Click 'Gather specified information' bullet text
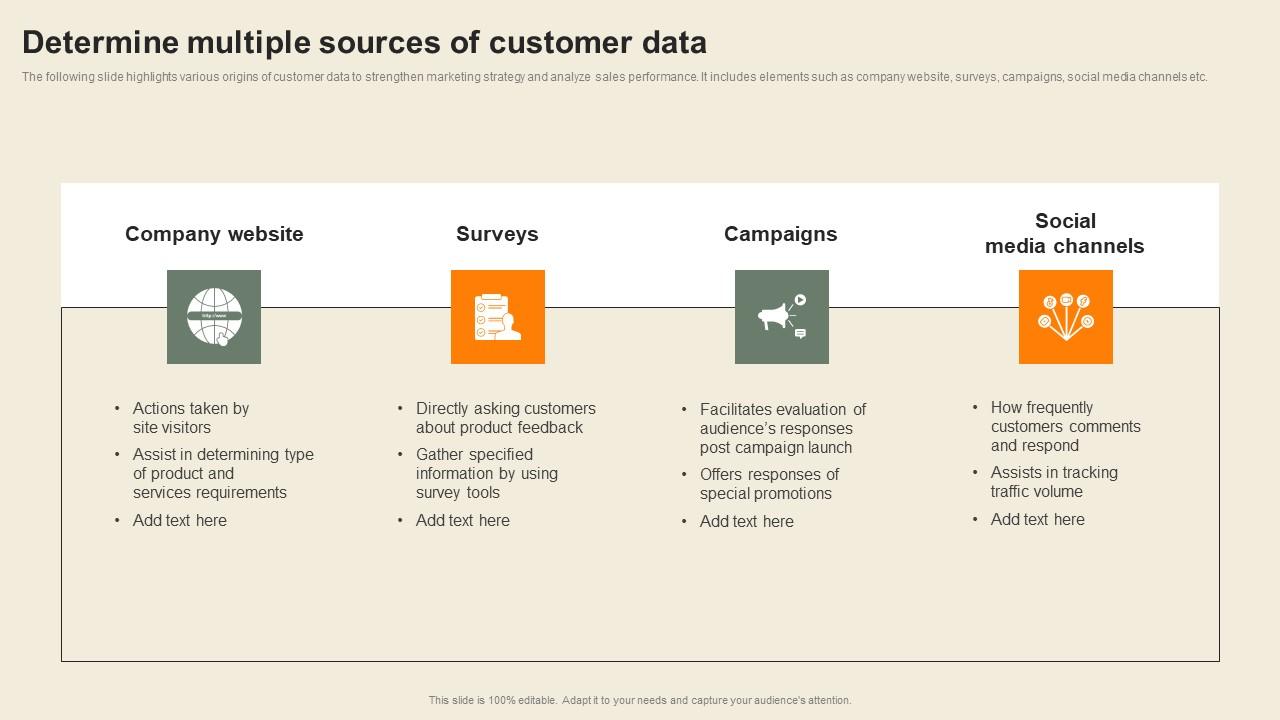Screen dimensions: 1280x720 (487, 473)
